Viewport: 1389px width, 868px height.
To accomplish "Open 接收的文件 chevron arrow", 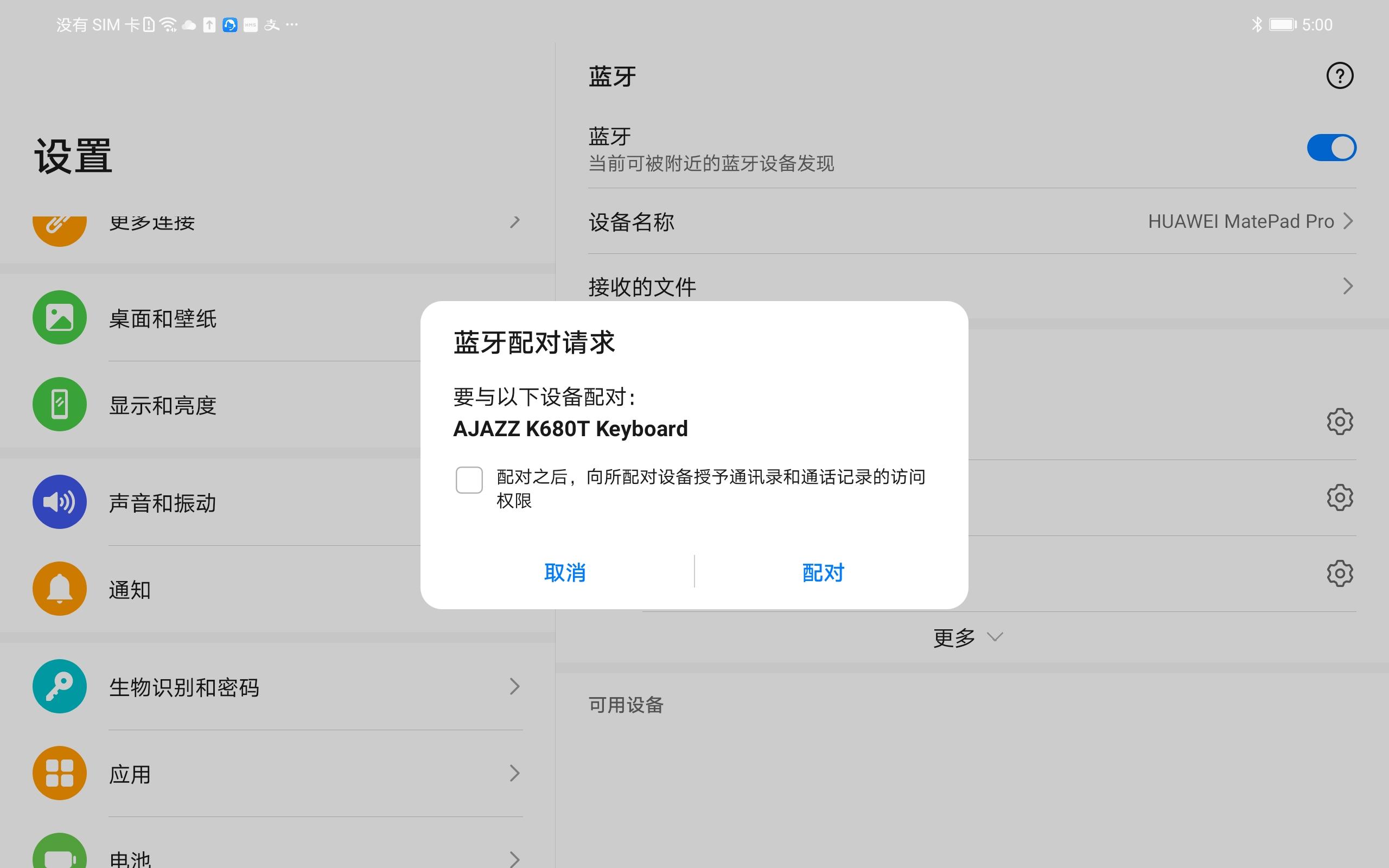I will [1348, 286].
